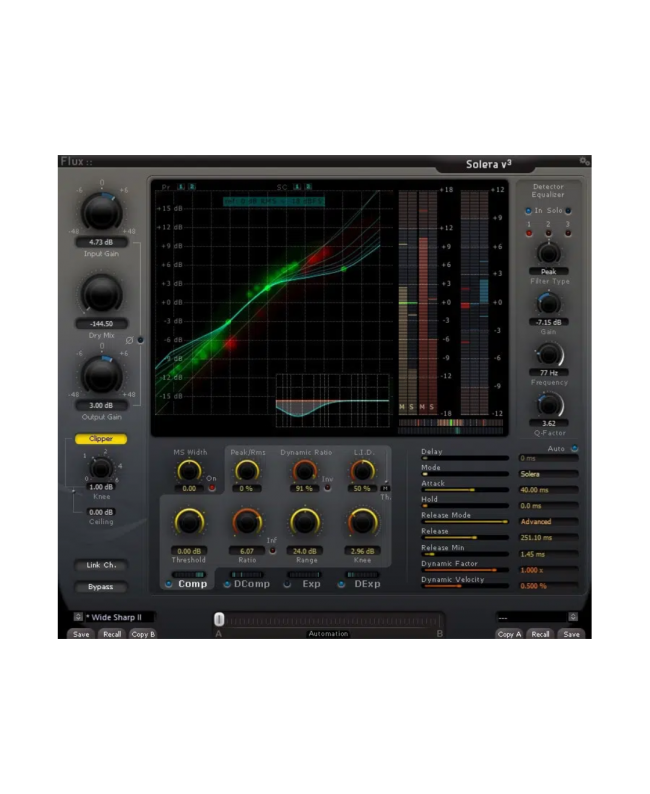The width and height of the screenshot is (650, 794).
Task: Click the Filter Type knob
Action: point(548,252)
